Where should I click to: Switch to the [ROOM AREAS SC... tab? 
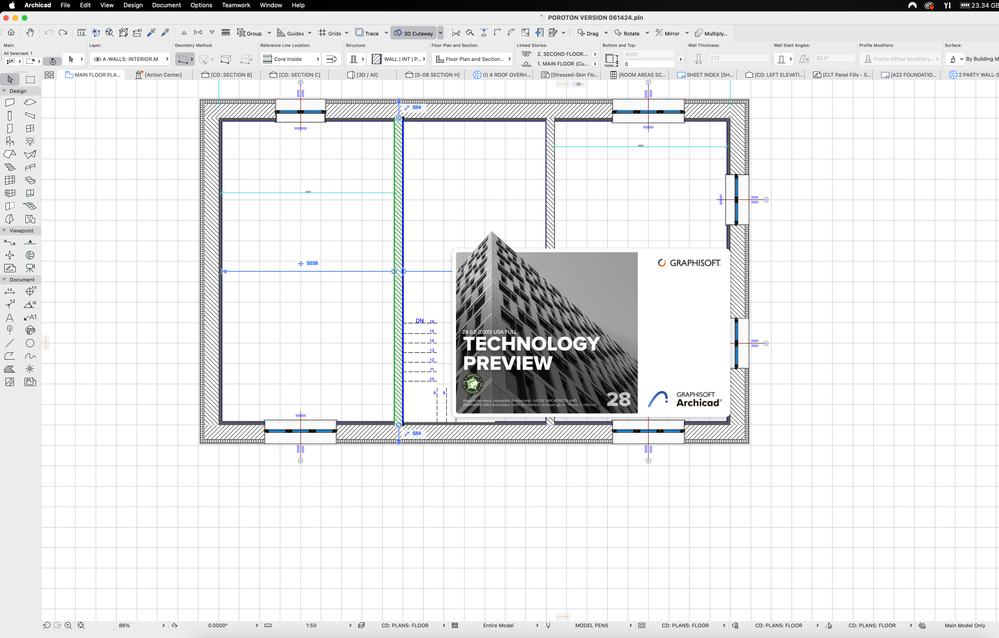(x=638, y=75)
